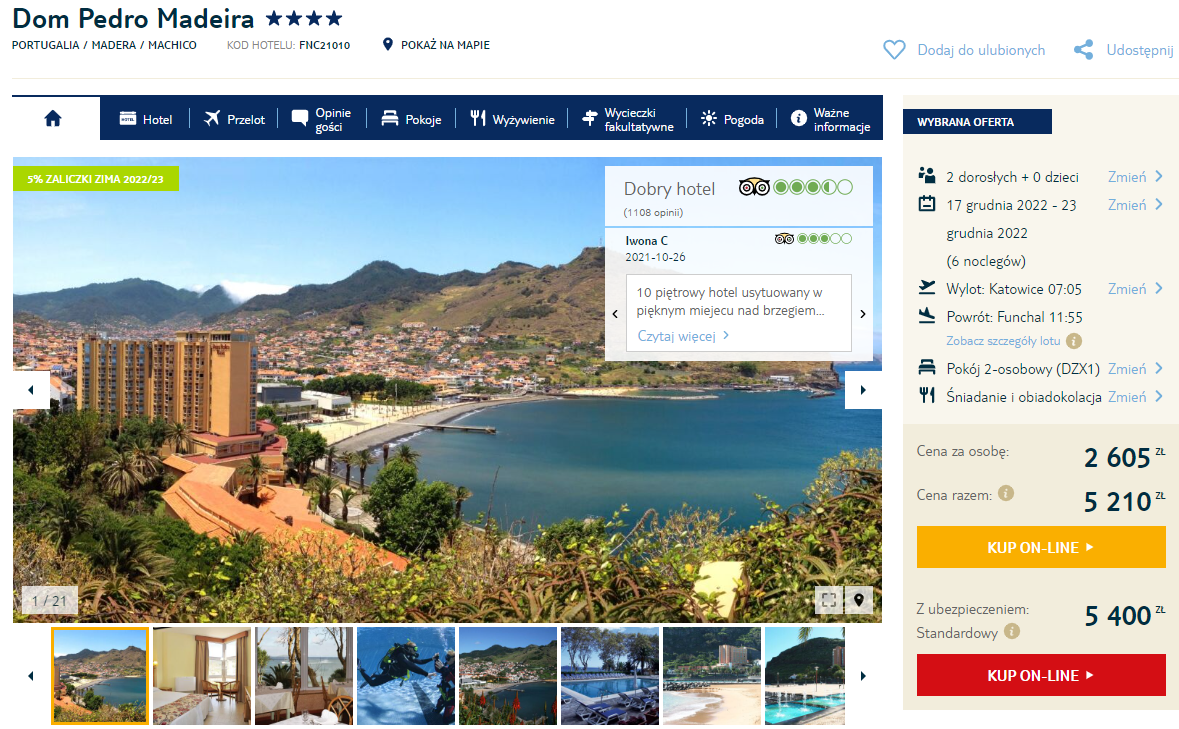This screenshot has height=729, width=1179.
Task: Click map pin icon on photo
Action: coord(858,600)
